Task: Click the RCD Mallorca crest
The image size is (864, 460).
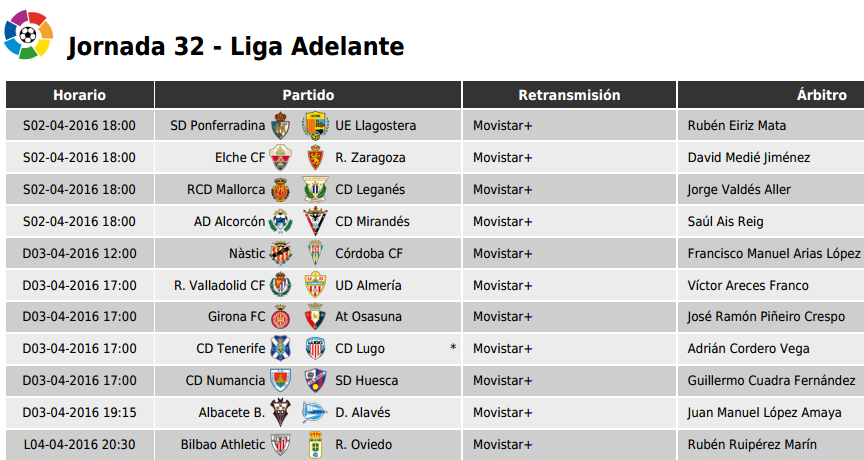Action: tap(280, 190)
